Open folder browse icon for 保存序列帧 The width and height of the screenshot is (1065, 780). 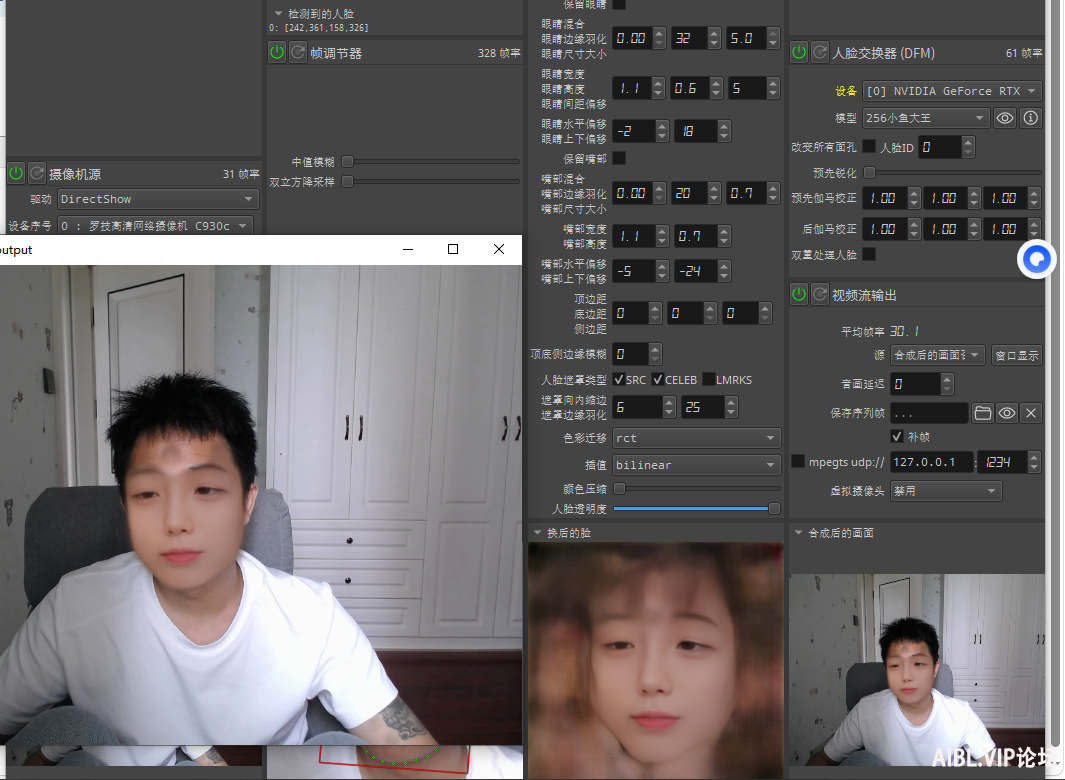tap(982, 413)
